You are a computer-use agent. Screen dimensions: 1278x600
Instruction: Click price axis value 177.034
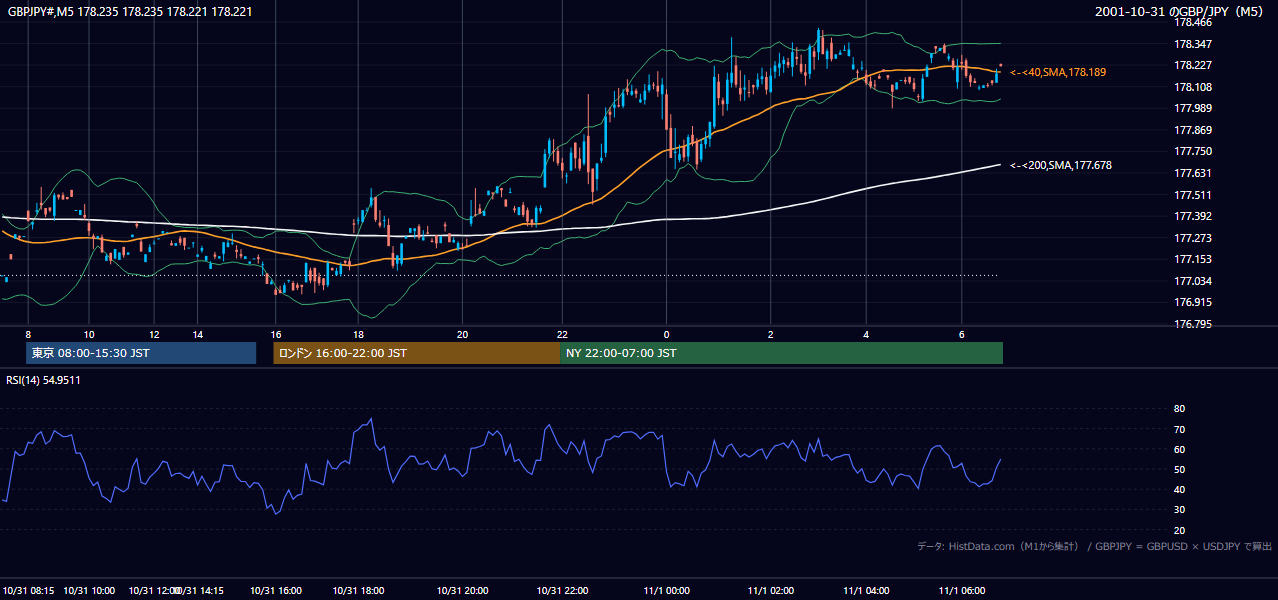pos(1193,281)
